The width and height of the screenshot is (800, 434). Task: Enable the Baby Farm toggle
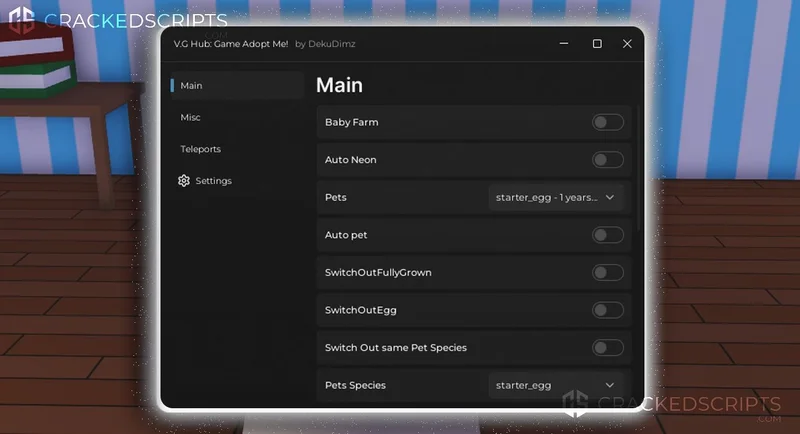tap(607, 122)
